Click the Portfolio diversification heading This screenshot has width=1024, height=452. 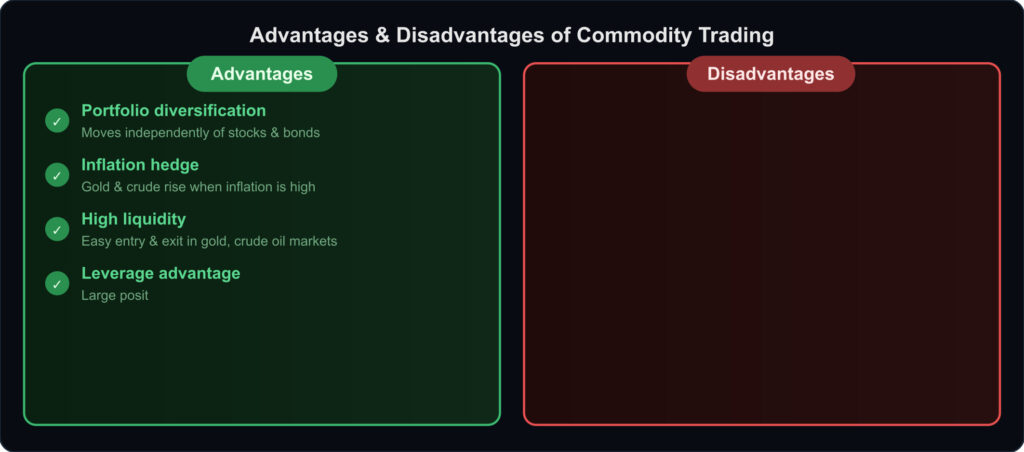pyautogui.click(x=173, y=110)
